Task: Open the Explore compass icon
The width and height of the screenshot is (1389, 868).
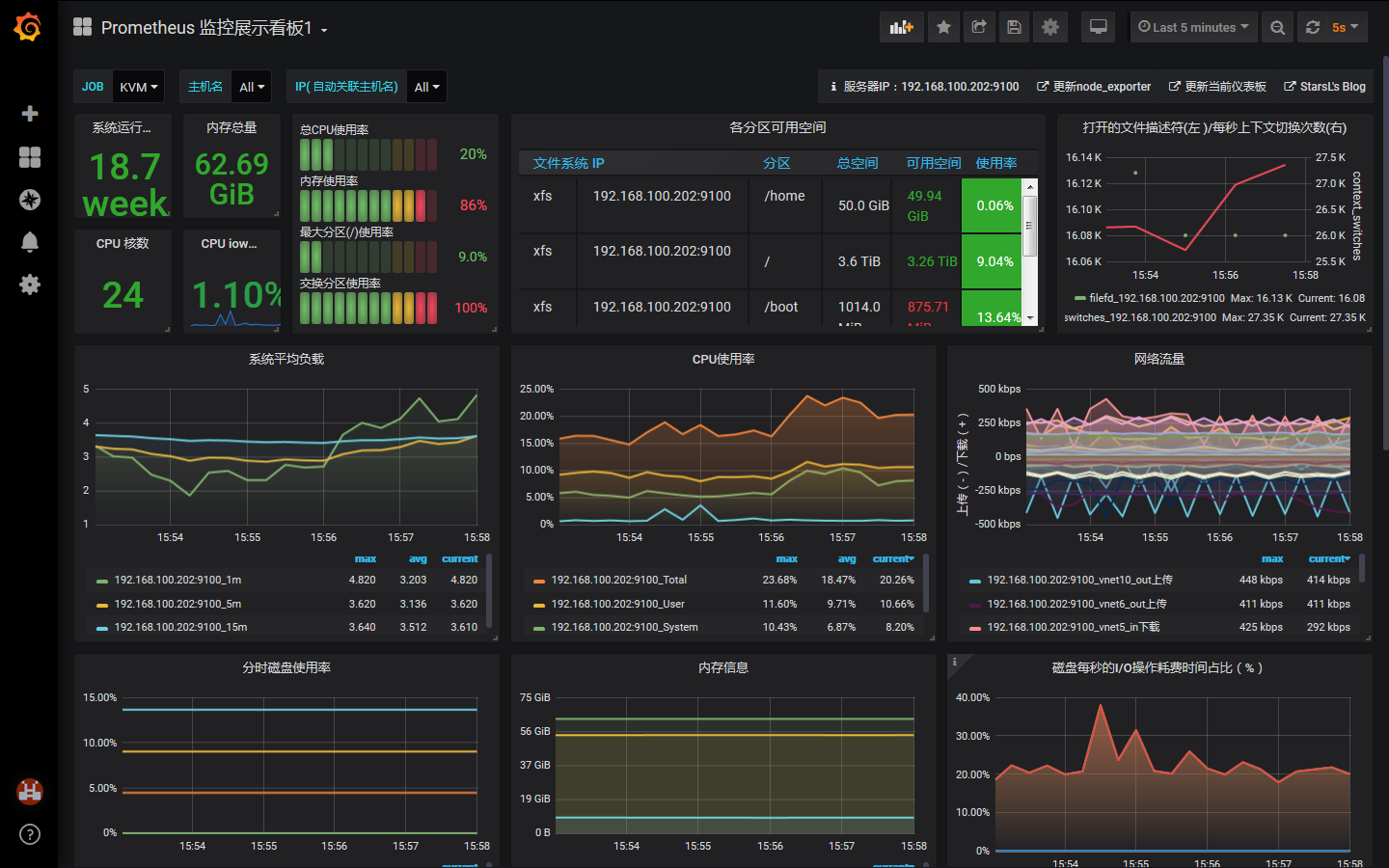Action: click(x=30, y=200)
